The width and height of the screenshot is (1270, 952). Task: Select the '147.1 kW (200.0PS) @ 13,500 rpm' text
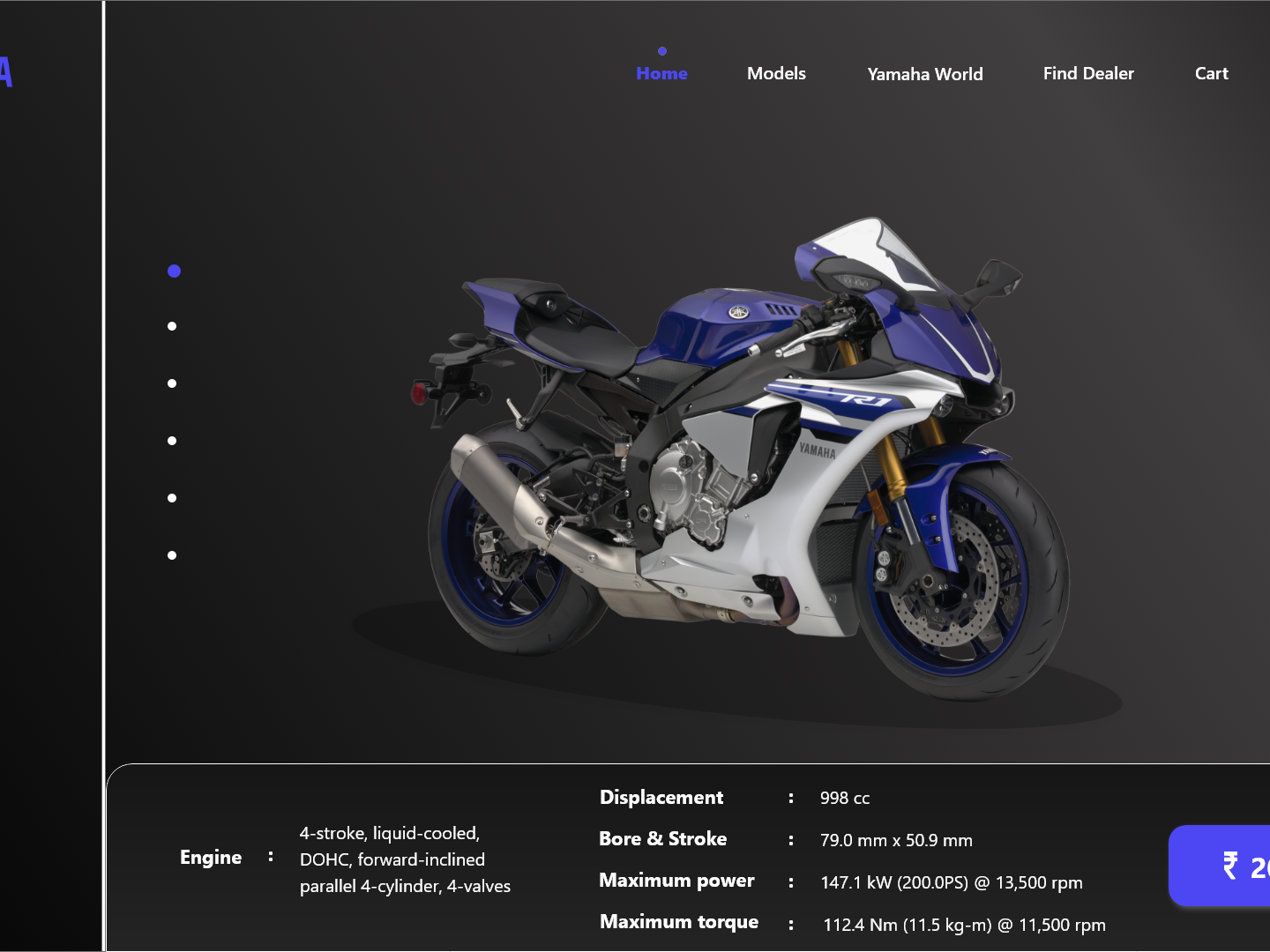coord(952,882)
